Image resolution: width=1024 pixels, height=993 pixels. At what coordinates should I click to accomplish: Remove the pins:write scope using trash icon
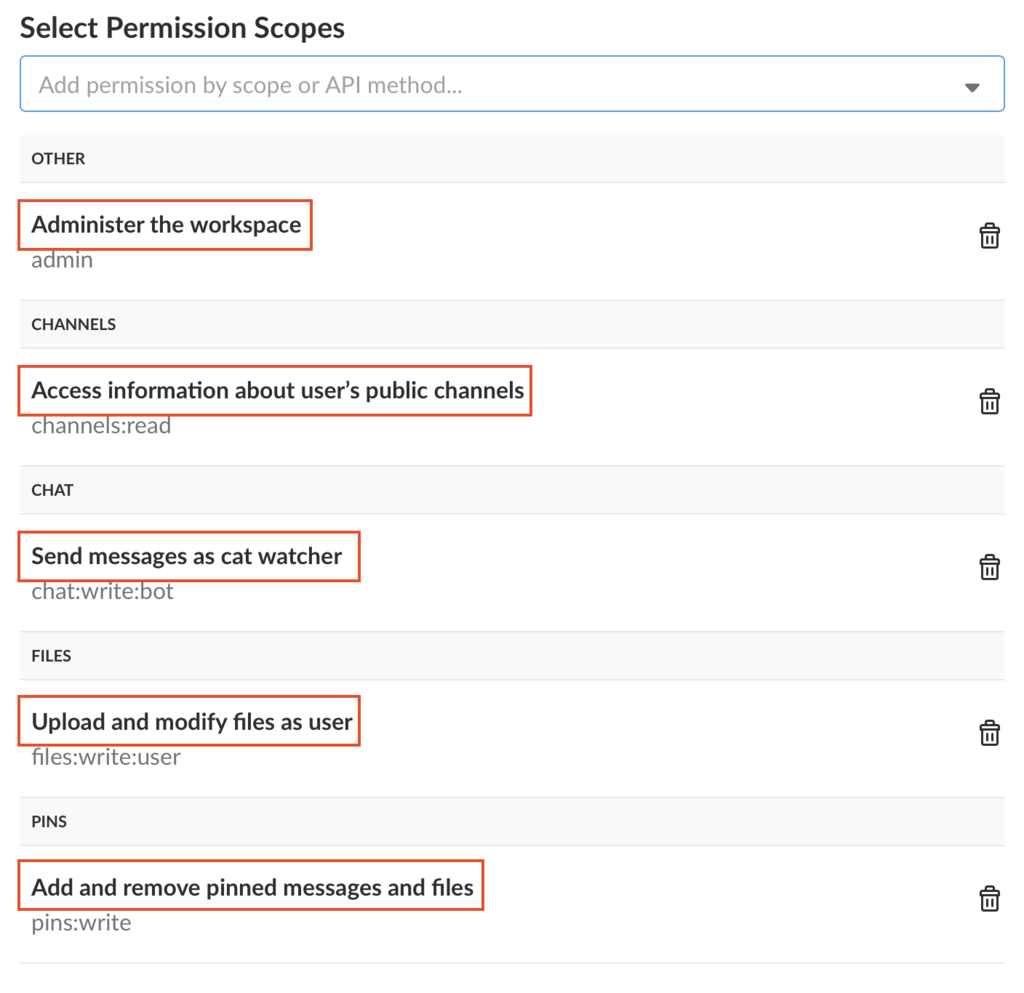coord(989,898)
